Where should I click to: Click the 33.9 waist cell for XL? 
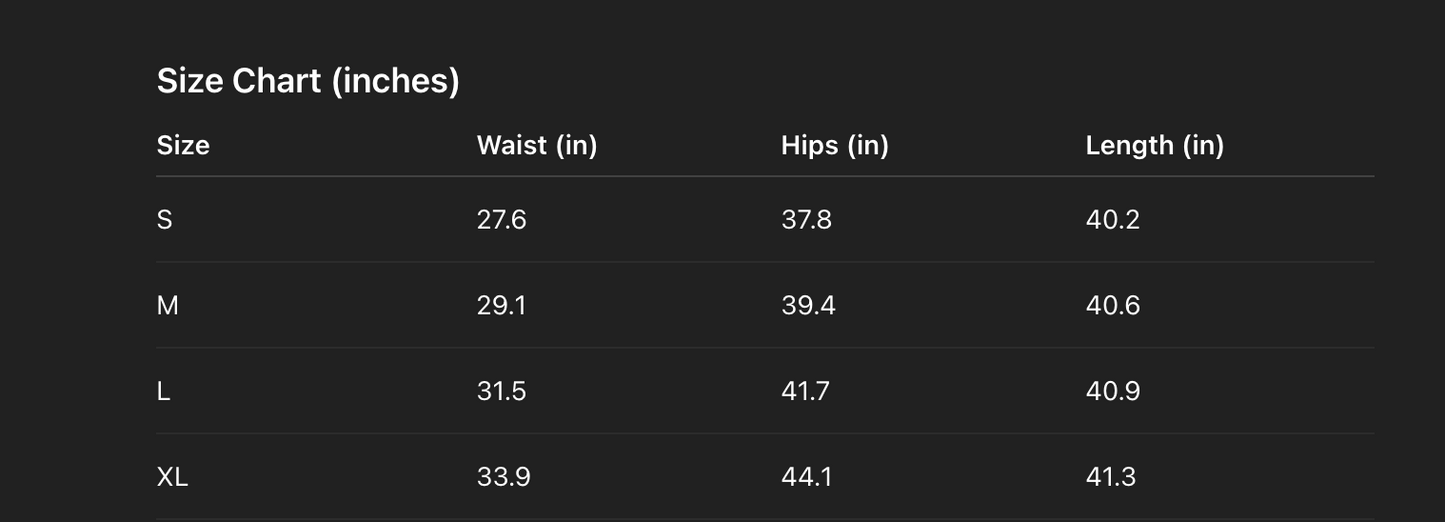[x=504, y=477]
